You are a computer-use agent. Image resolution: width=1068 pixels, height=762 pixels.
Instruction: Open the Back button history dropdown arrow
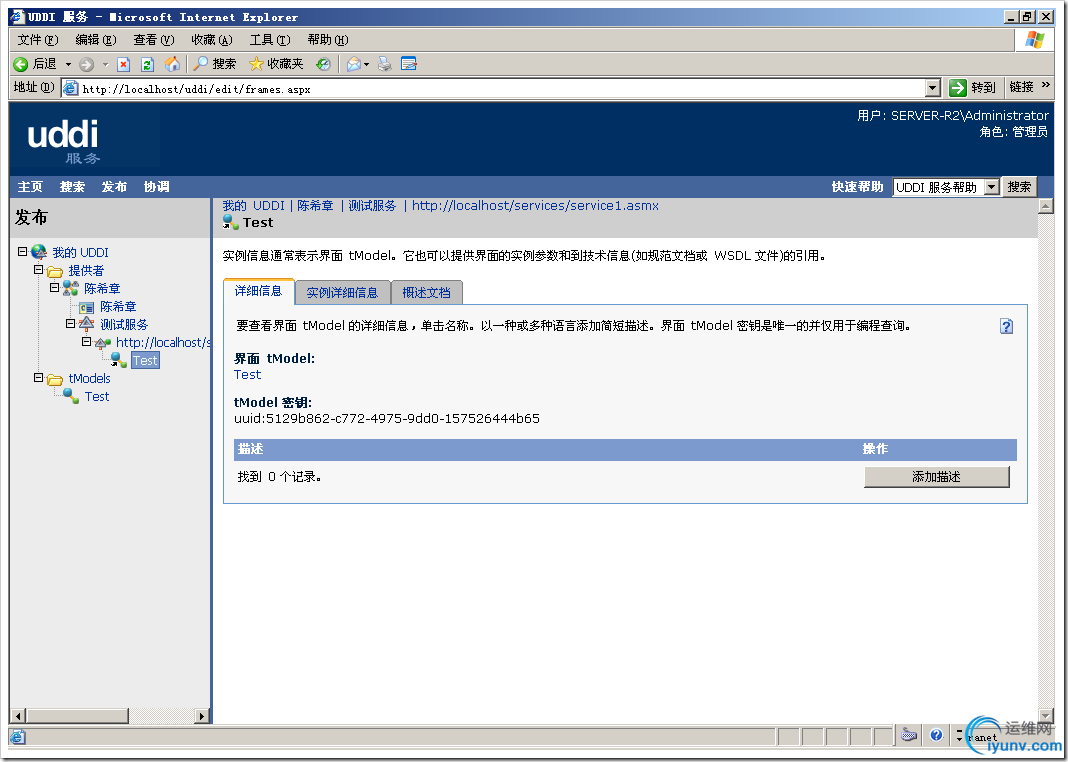[68, 64]
